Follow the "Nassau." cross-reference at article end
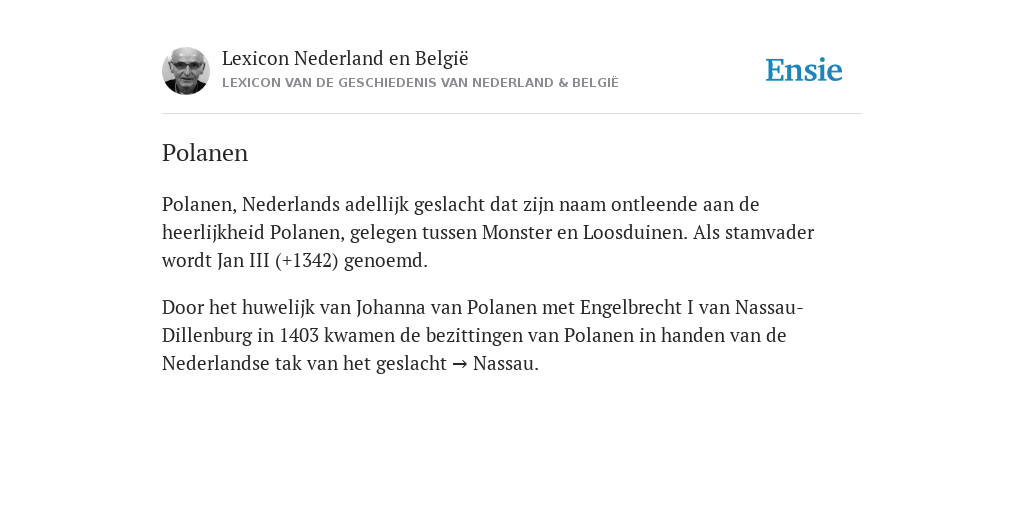The height and width of the screenshot is (512, 1024). pyautogui.click(x=505, y=363)
